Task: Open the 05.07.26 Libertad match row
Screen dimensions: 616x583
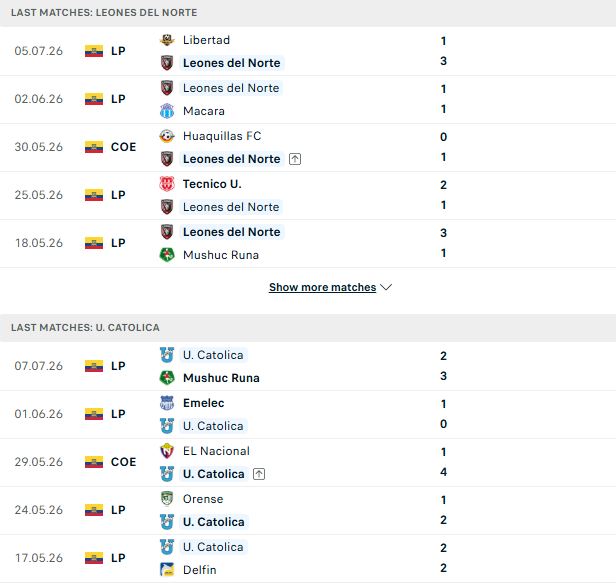Action: click(308, 51)
